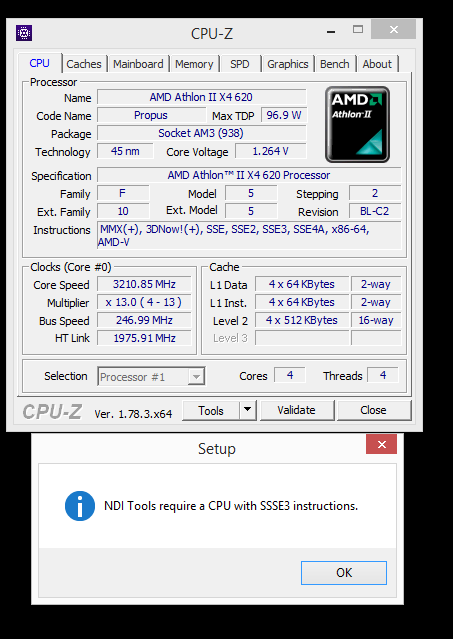Click the Family value F
This screenshot has height=639, width=453.
point(123,193)
